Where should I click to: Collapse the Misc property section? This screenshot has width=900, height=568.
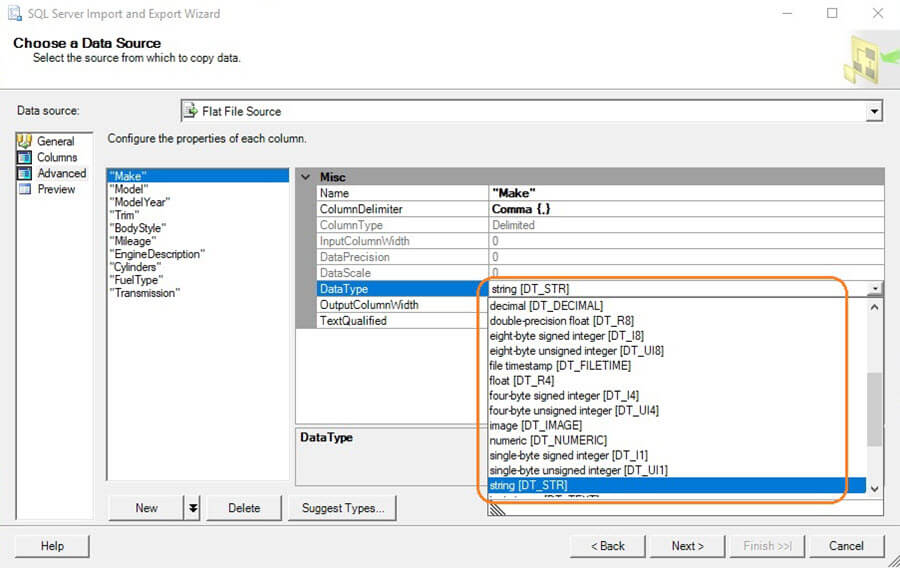[x=306, y=177]
